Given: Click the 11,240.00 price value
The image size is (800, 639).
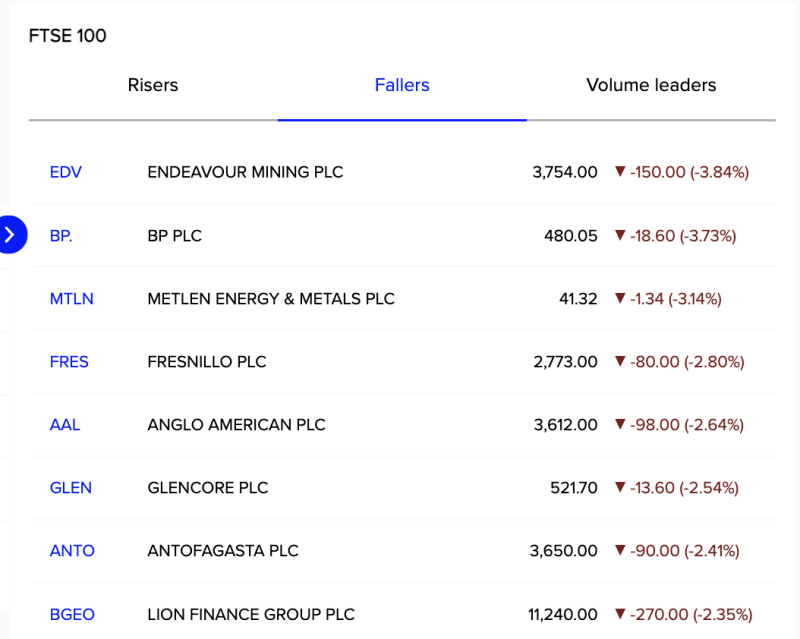Looking at the screenshot, I should click(562, 615).
